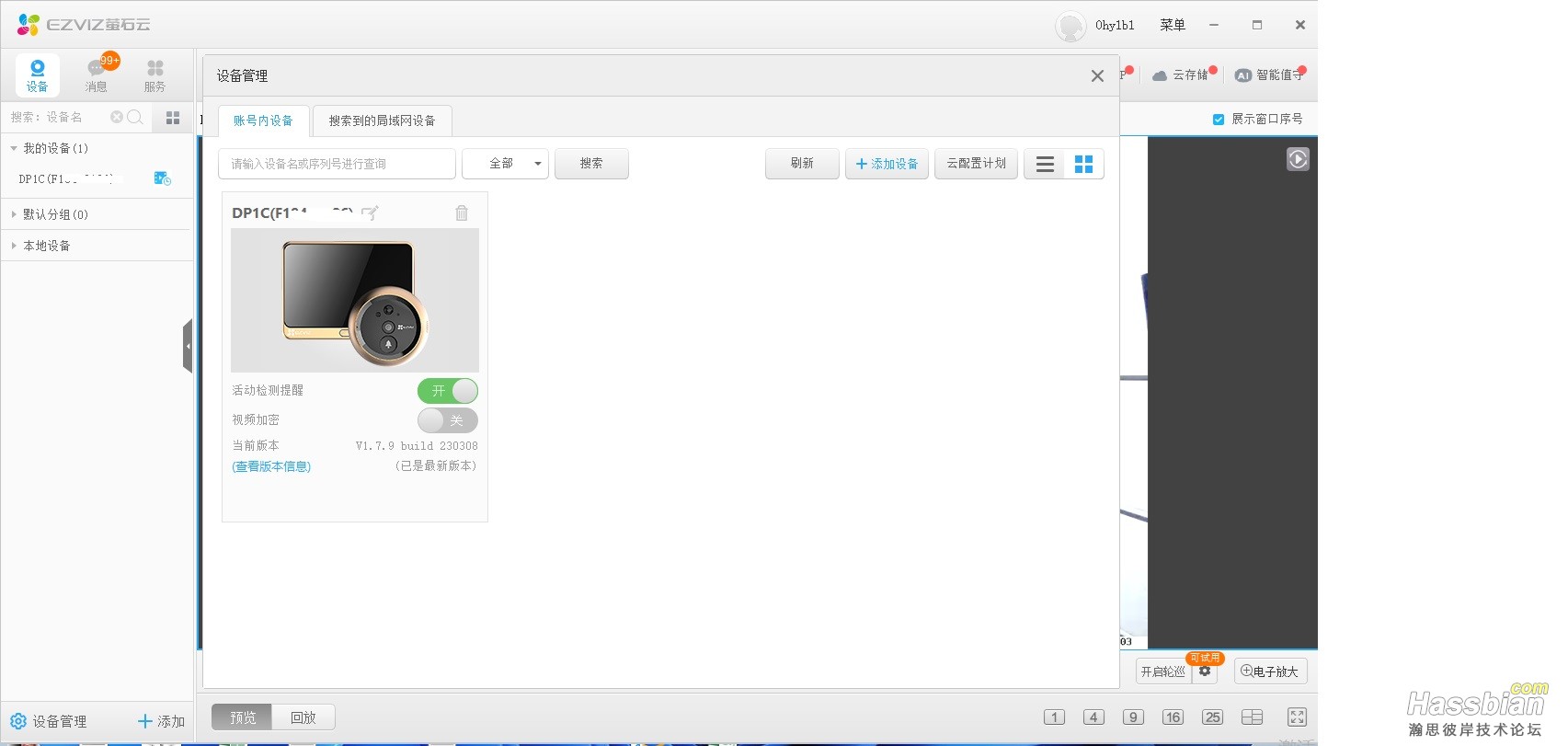Enter fullscreen video view

[x=1297, y=717]
